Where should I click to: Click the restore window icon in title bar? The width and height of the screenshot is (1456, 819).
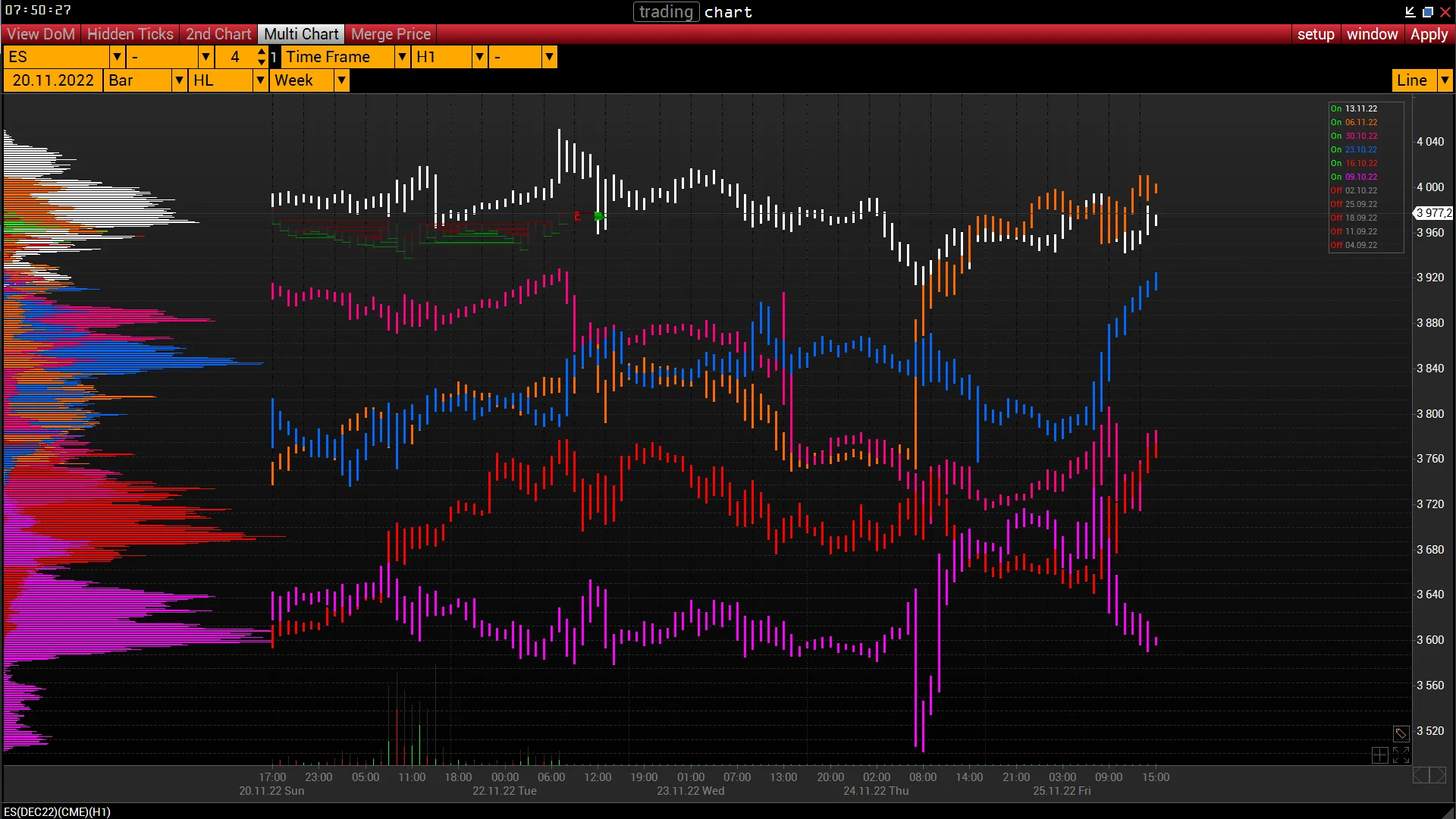pos(1428,11)
